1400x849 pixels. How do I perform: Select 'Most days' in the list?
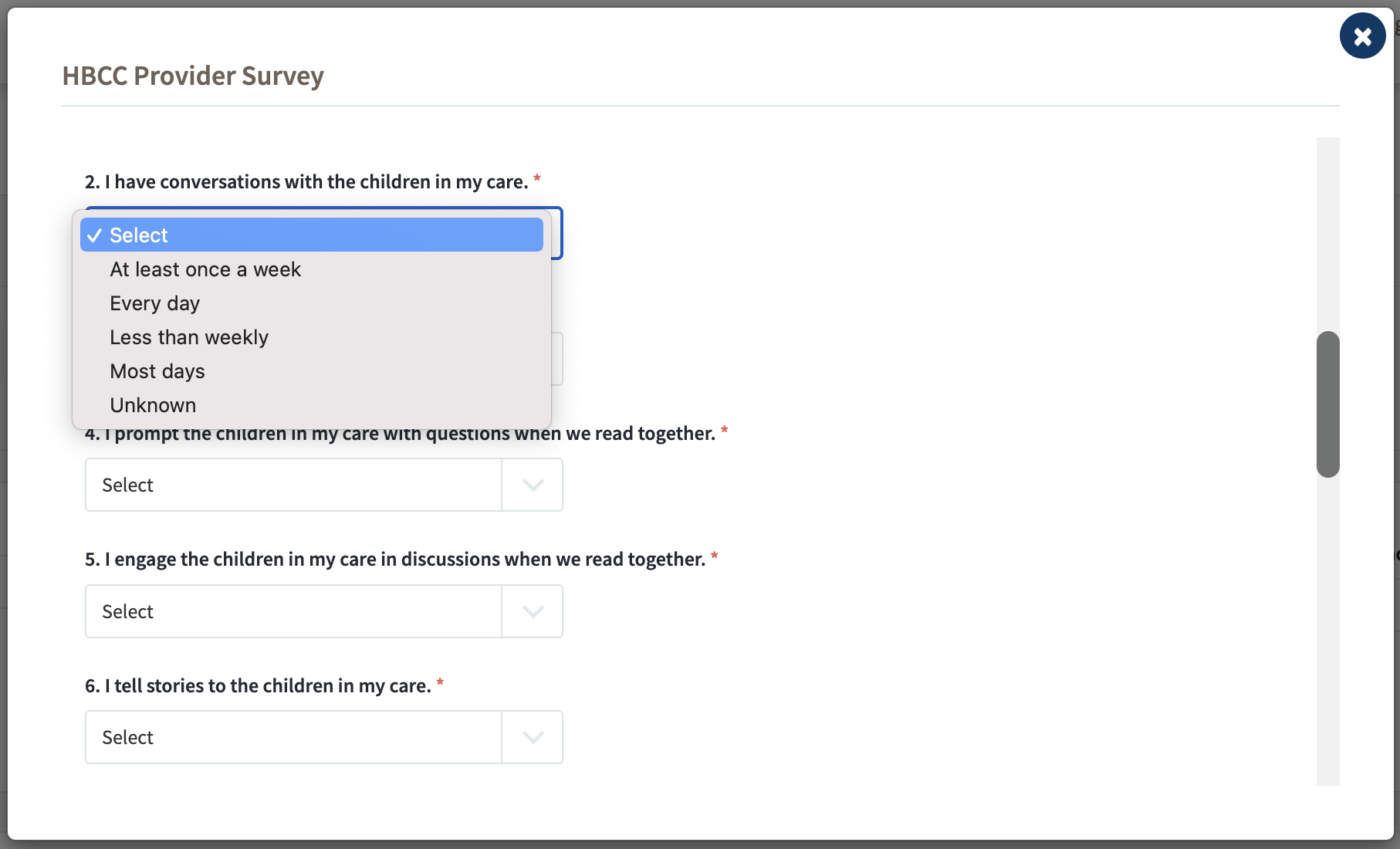(x=312, y=371)
